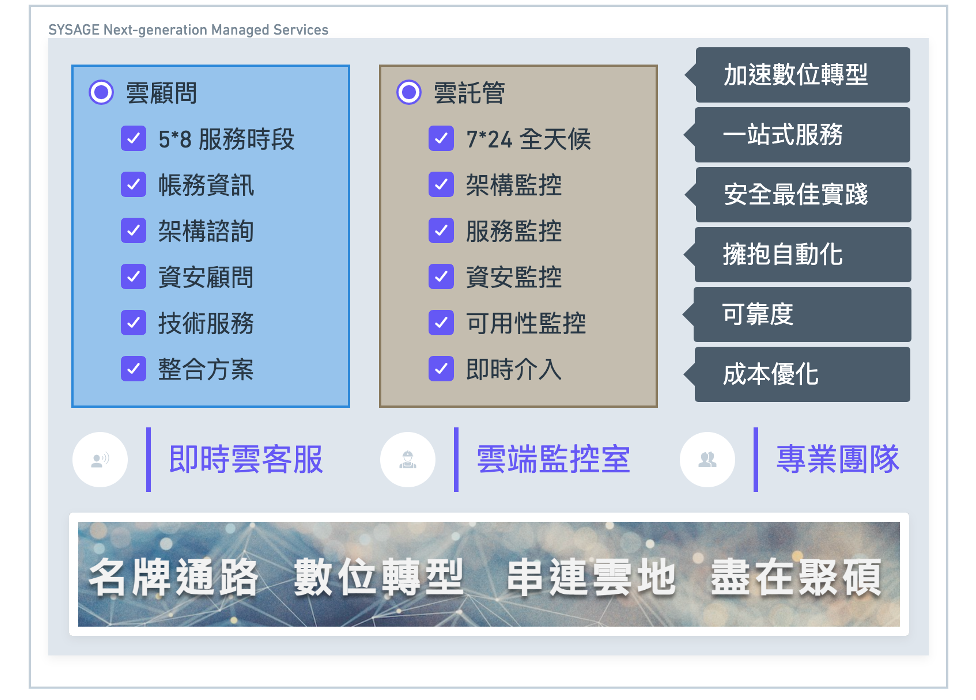Click the 名牌通路 數位轉型 banner image
This screenshot has width=976, height=700.
coord(489,574)
